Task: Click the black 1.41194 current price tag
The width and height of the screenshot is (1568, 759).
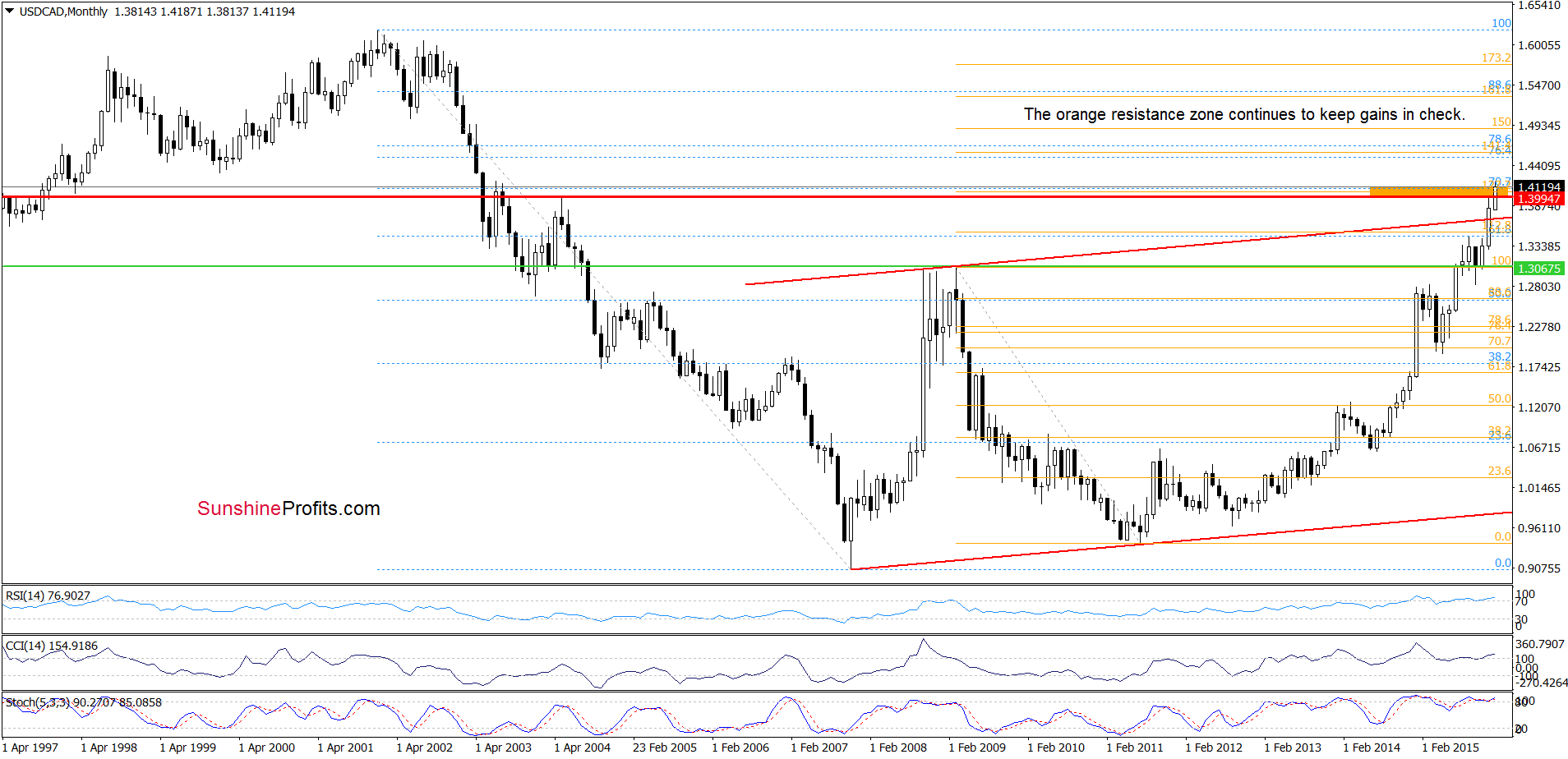Action: pos(1539,187)
